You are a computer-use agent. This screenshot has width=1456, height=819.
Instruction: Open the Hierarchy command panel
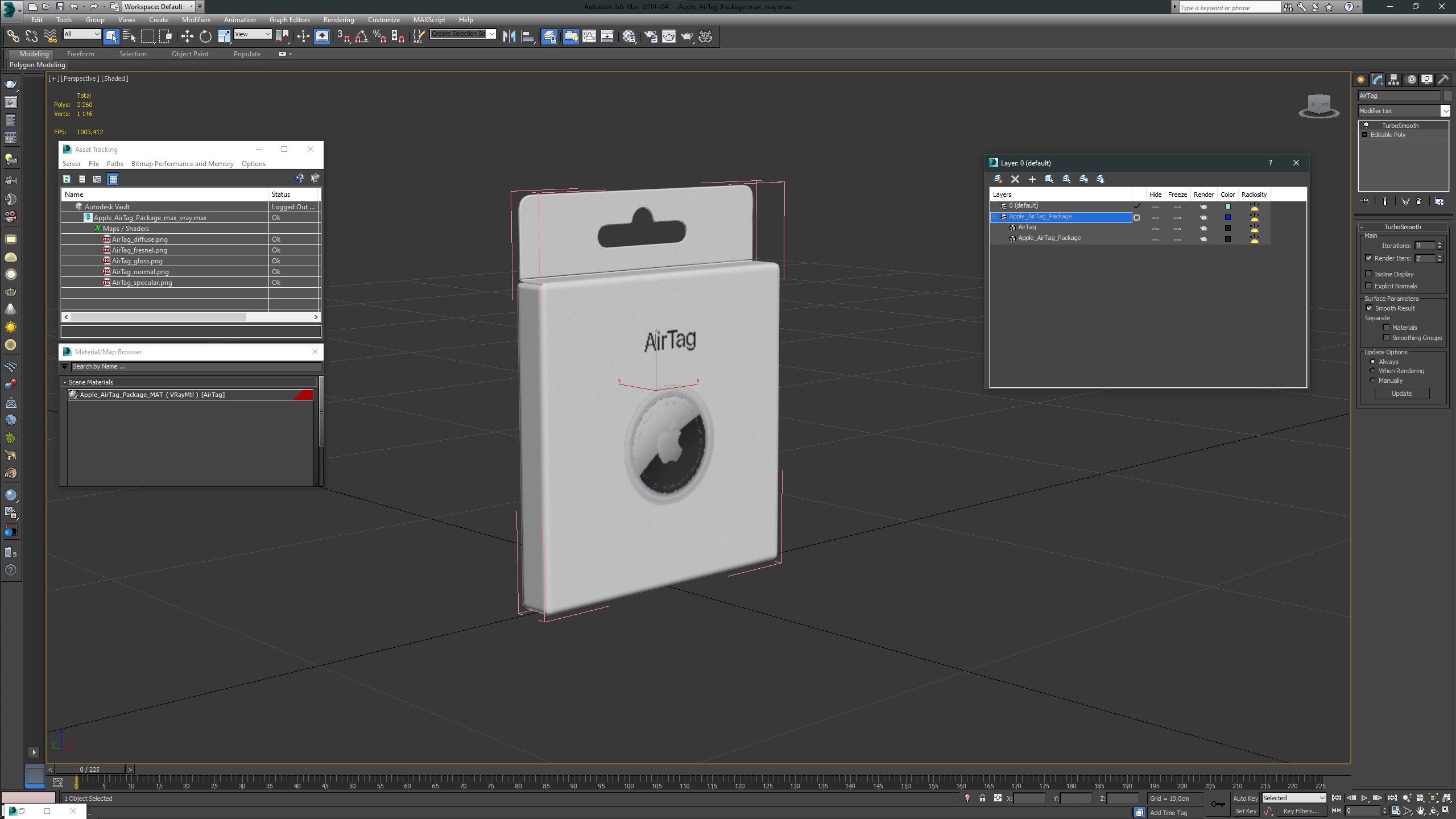pos(1393,80)
